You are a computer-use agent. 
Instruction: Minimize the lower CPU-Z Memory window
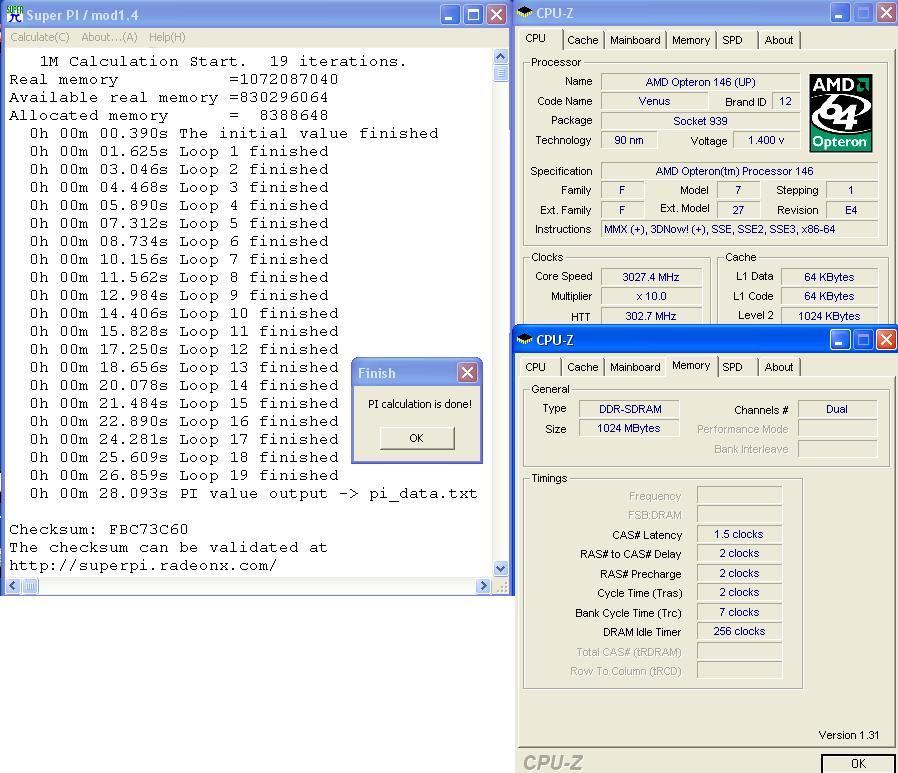coord(840,340)
